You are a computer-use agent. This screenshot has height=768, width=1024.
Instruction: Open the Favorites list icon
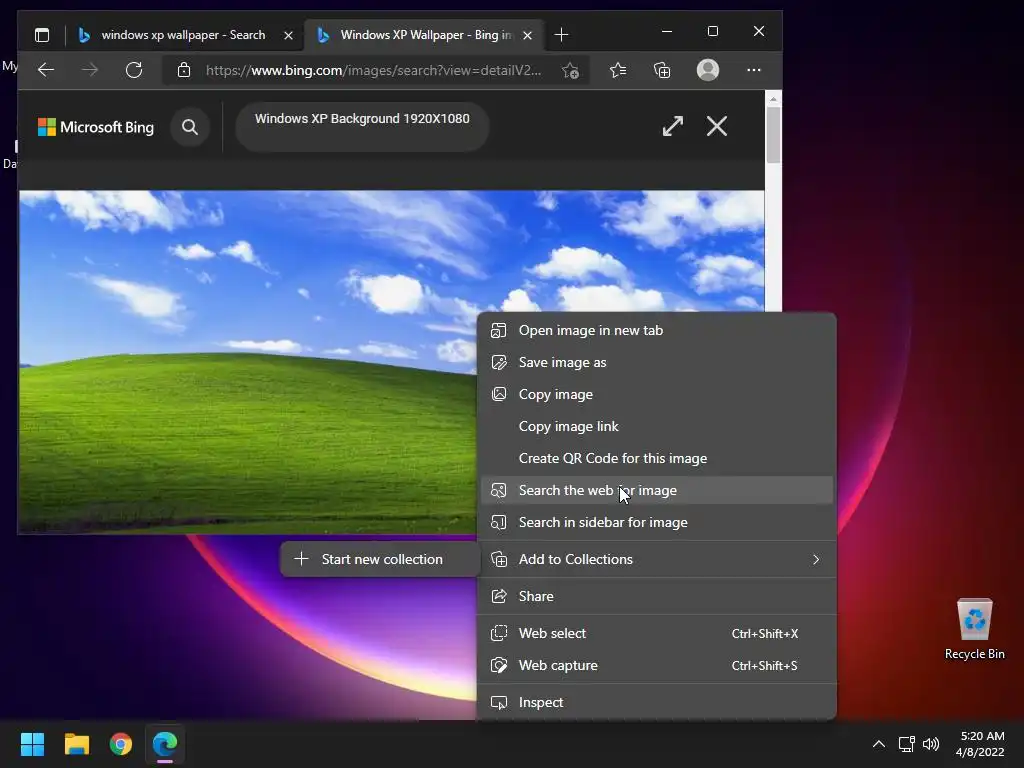pos(618,70)
